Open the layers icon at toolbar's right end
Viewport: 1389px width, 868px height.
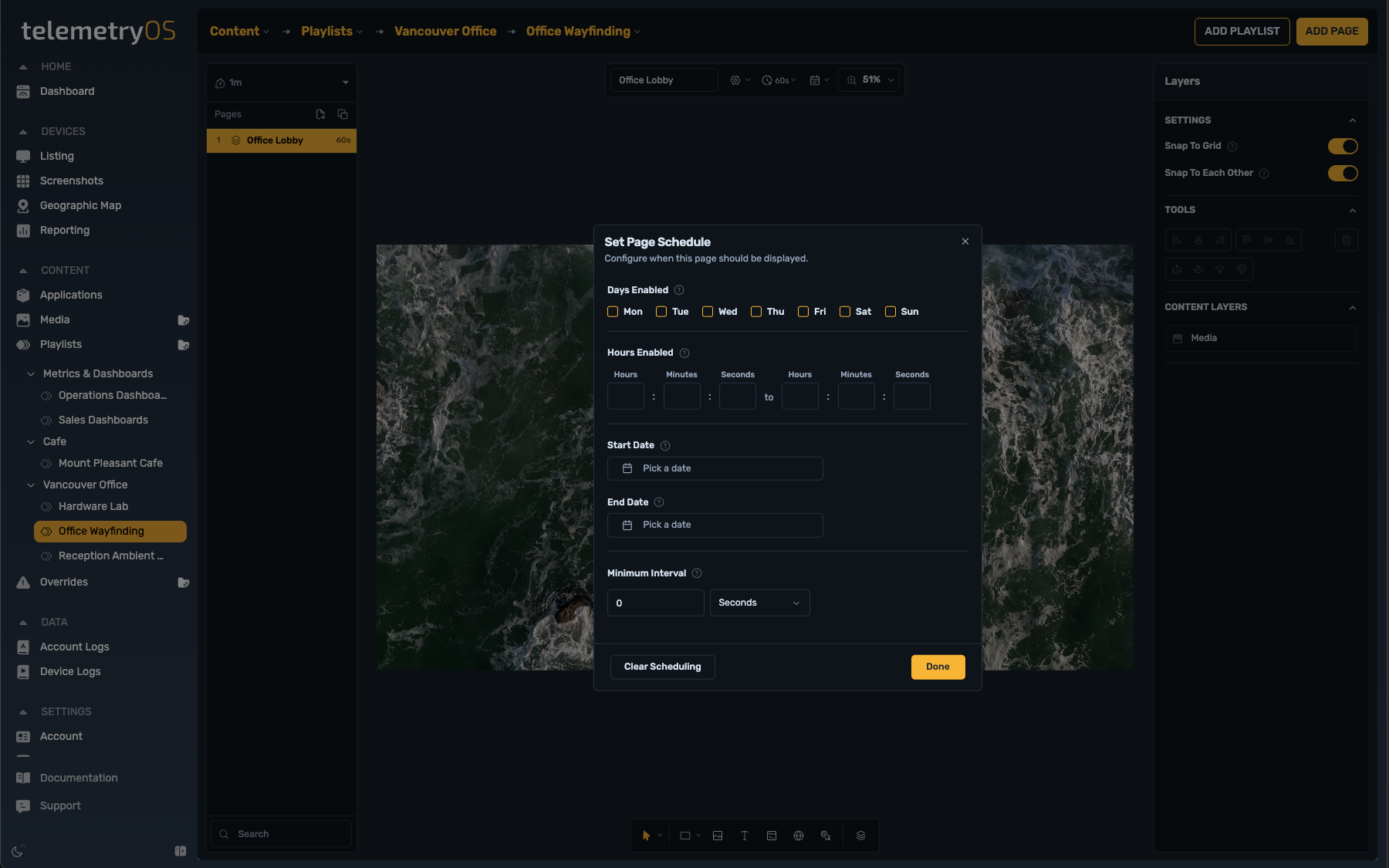pos(861,836)
